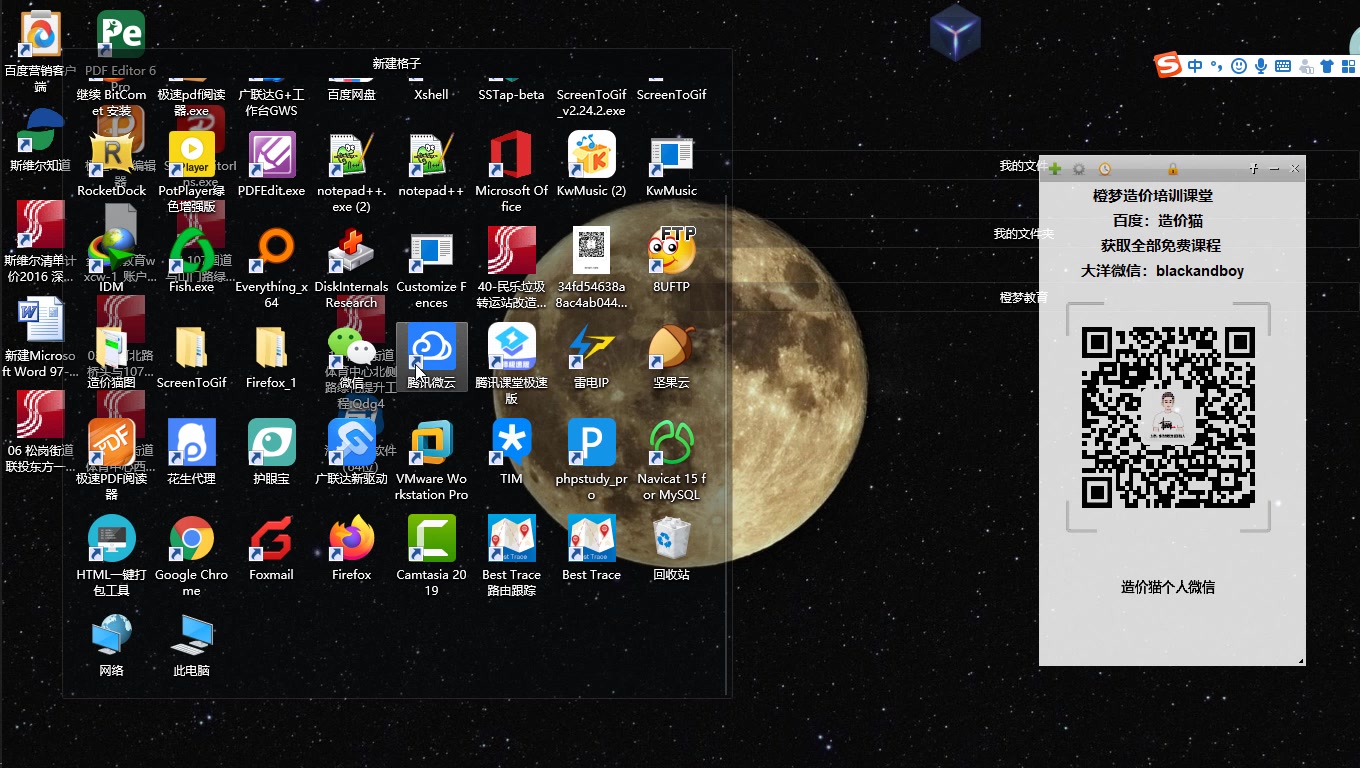This screenshot has width=1360, height=768.
Task: Launch Navicat 15 for MySQL
Action: 672,460
